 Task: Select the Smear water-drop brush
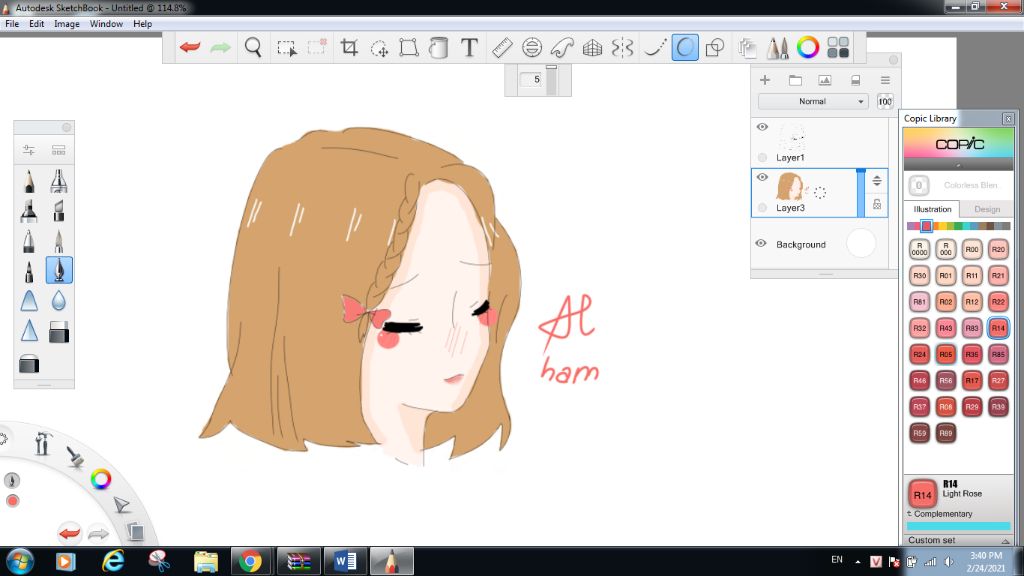pos(59,300)
